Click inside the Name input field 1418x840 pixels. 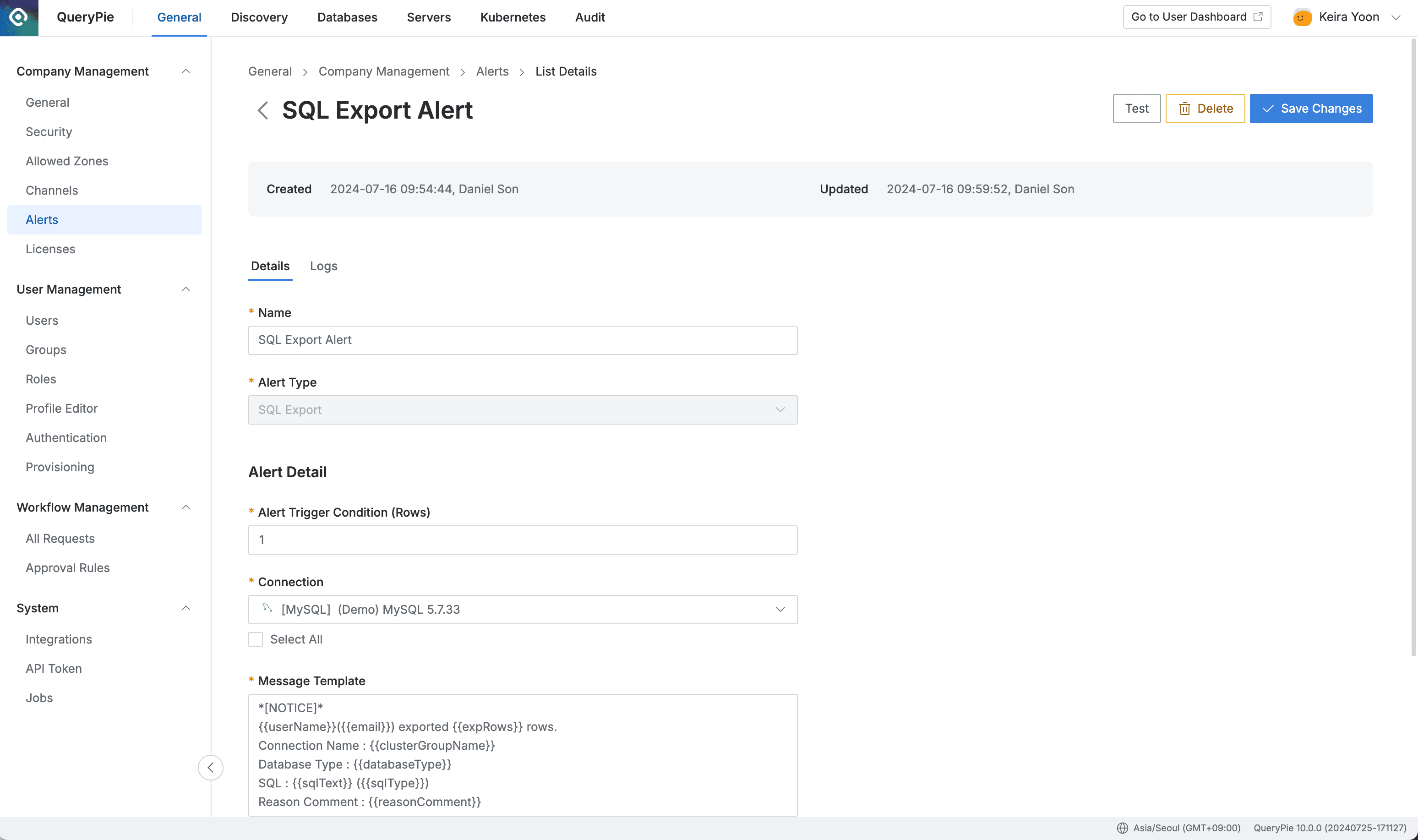pyautogui.click(x=522, y=340)
